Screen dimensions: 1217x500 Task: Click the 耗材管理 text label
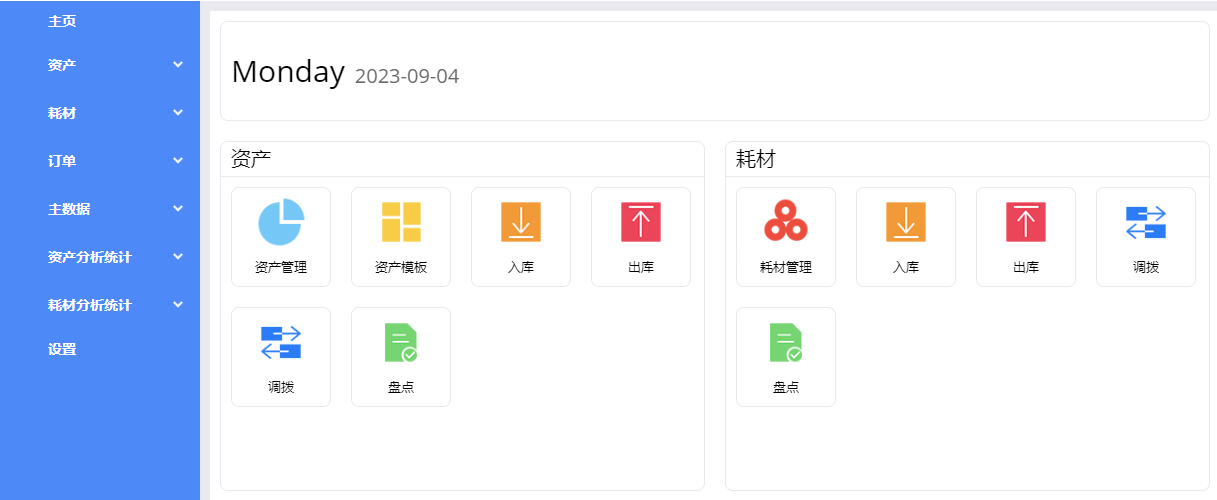tap(786, 267)
